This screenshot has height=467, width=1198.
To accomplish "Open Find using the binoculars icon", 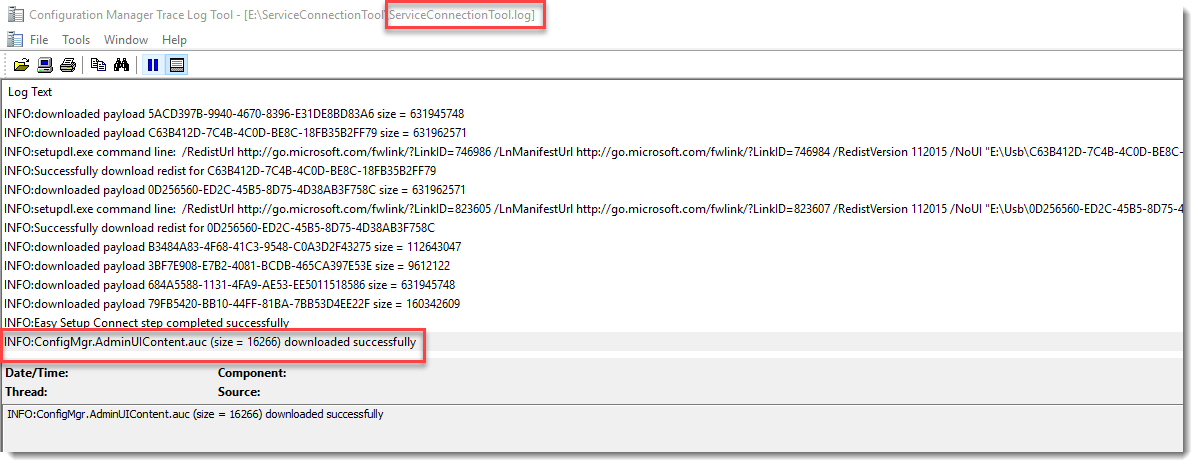I will coord(122,65).
